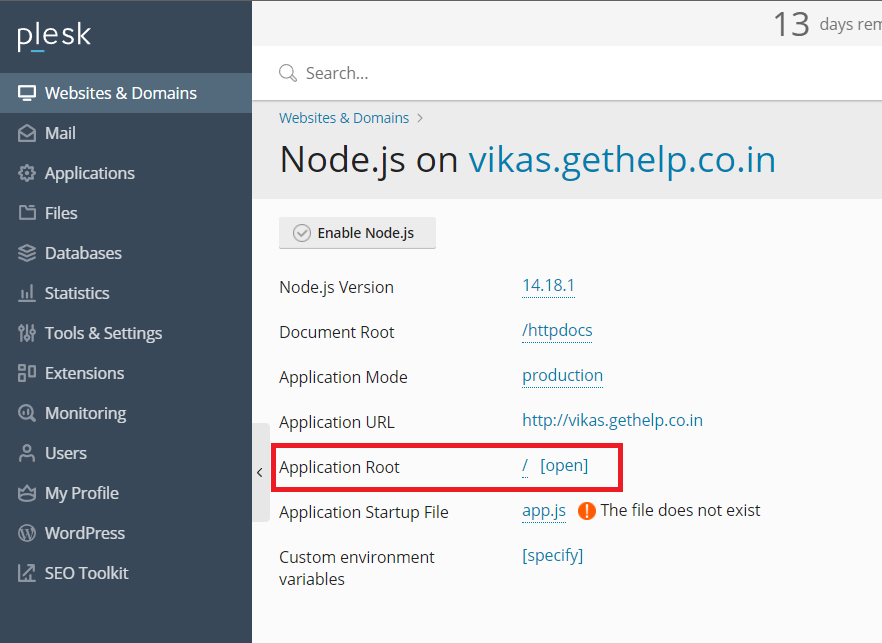Click the 13 days remaining notice
This screenshot has width=882, height=643.
pyautogui.click(x=828, y=24)
